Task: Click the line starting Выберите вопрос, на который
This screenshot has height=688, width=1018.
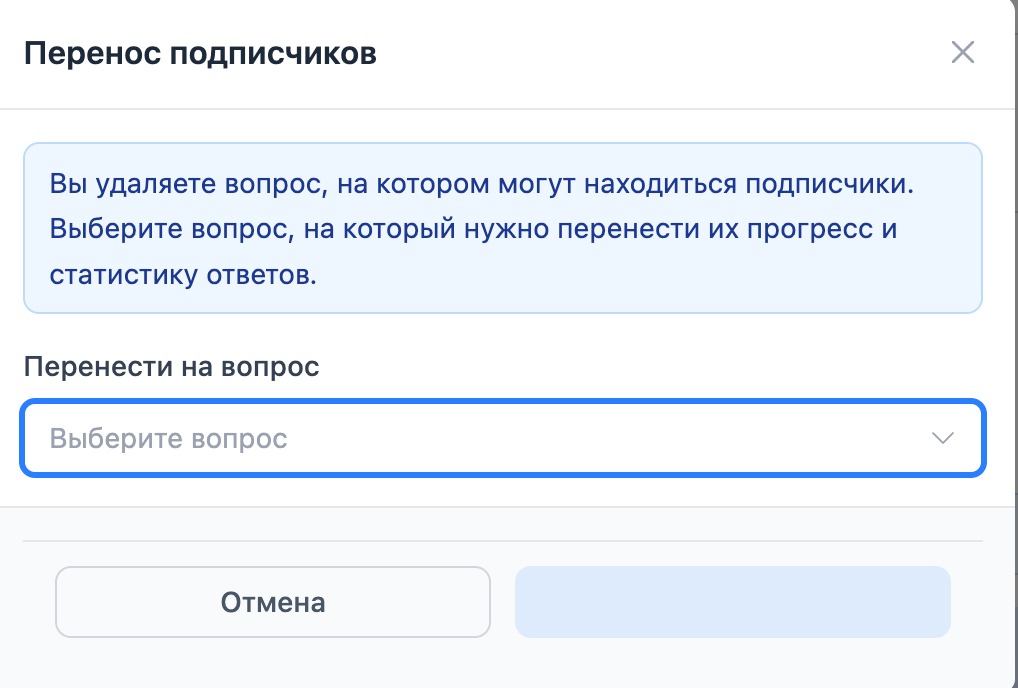Action: [x=473, y=230]
